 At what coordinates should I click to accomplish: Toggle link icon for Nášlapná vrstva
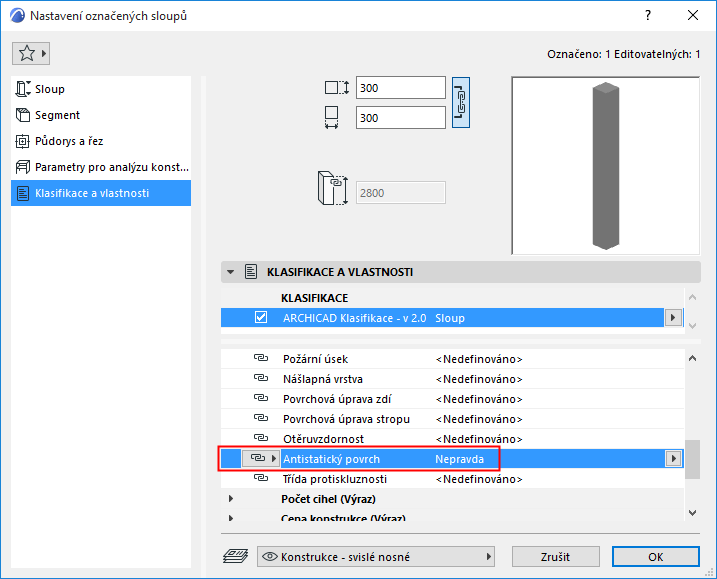coord(261,378)
